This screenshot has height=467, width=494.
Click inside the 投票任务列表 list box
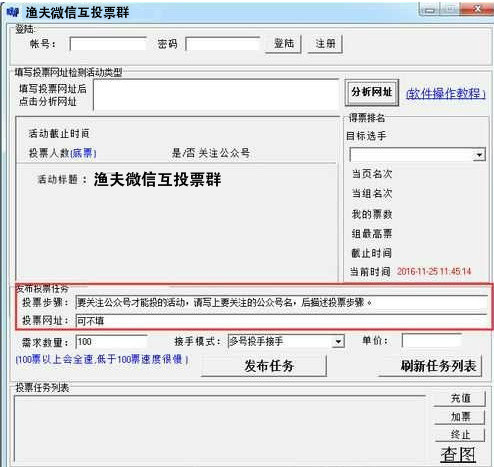pyautogui.click(x=220, y=429)
